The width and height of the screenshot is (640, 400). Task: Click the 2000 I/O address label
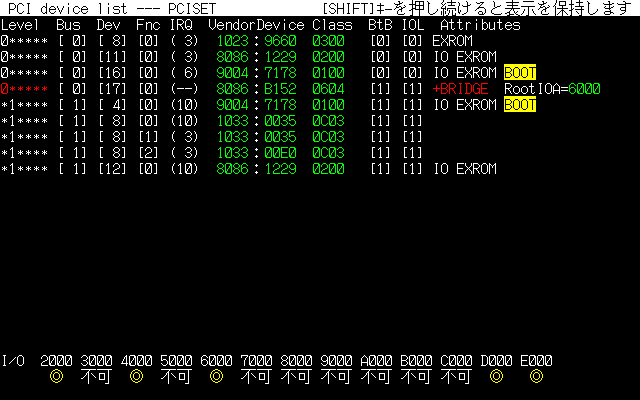(56, 361)
